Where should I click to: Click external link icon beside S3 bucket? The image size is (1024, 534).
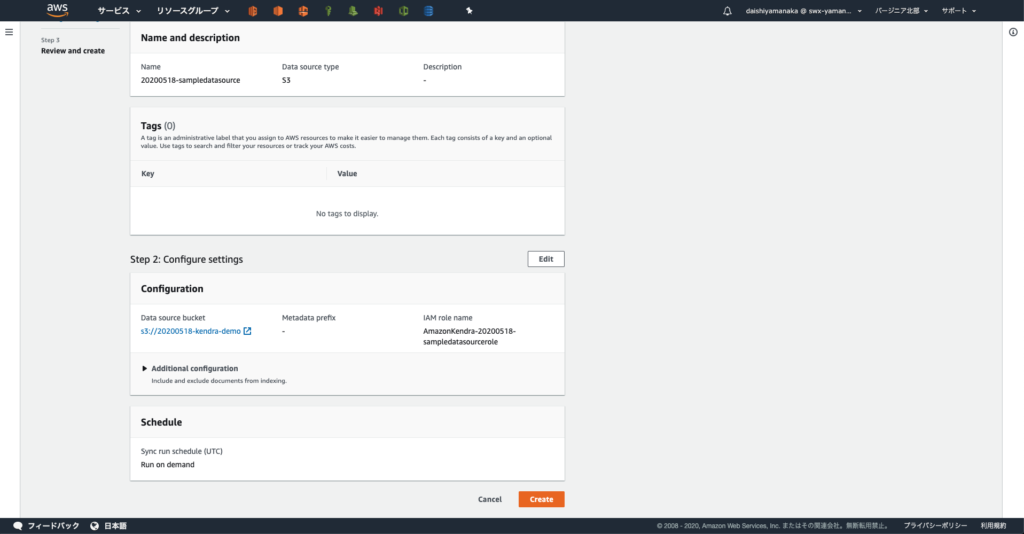pos(248,331)
